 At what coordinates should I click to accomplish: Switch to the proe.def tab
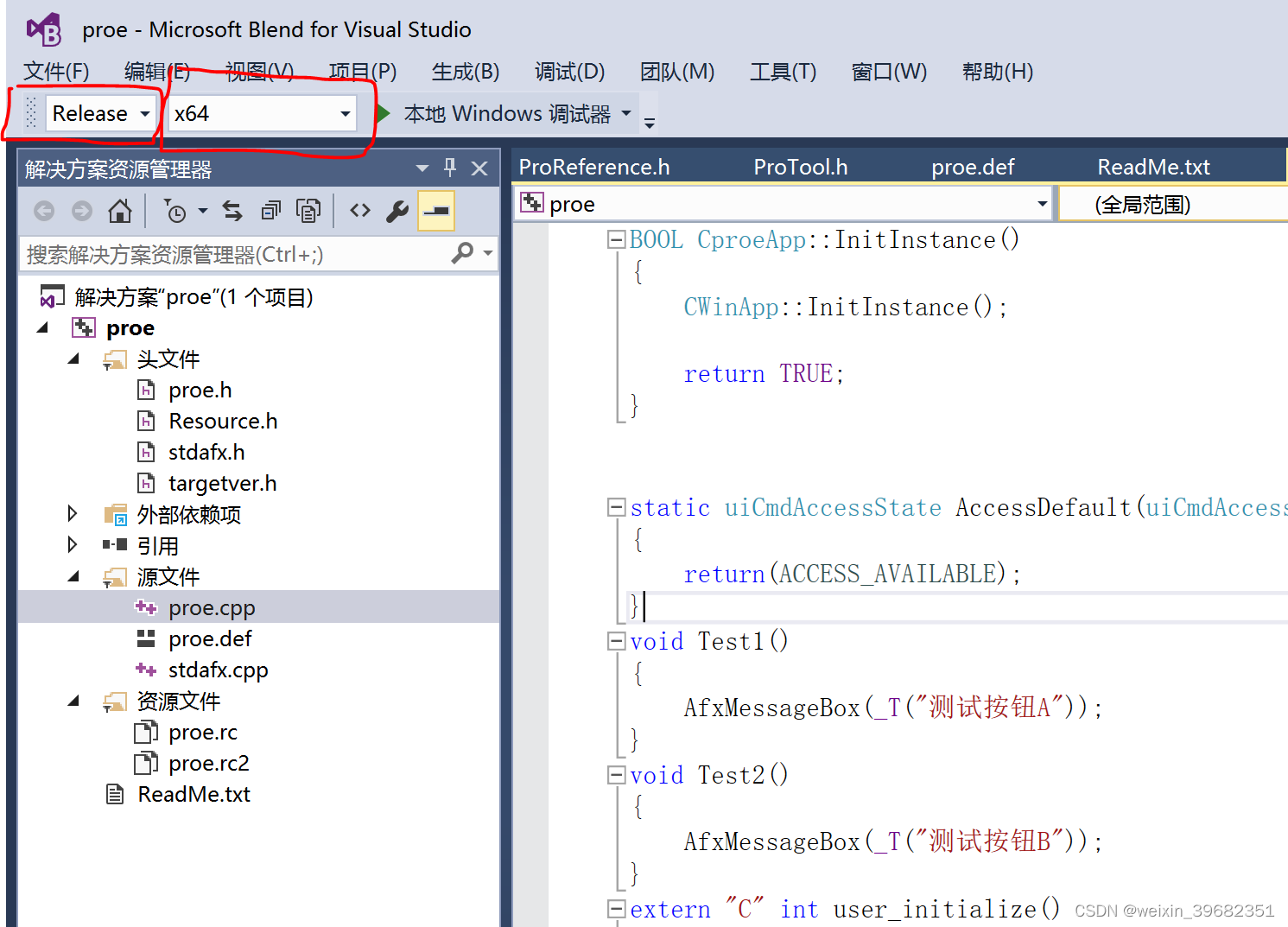972,167
